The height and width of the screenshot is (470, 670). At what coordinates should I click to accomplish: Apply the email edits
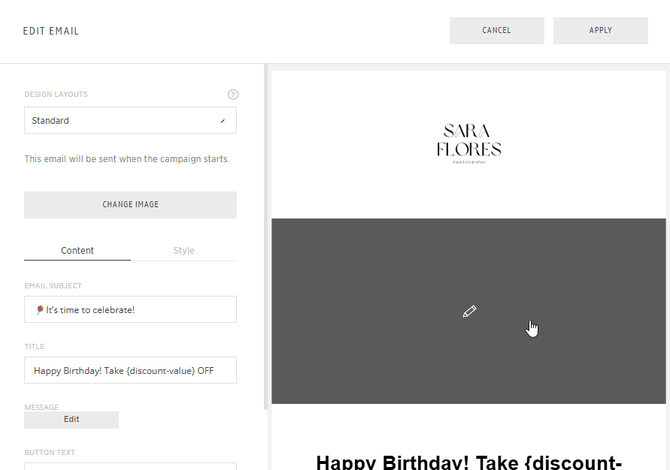tap(600, 30)
